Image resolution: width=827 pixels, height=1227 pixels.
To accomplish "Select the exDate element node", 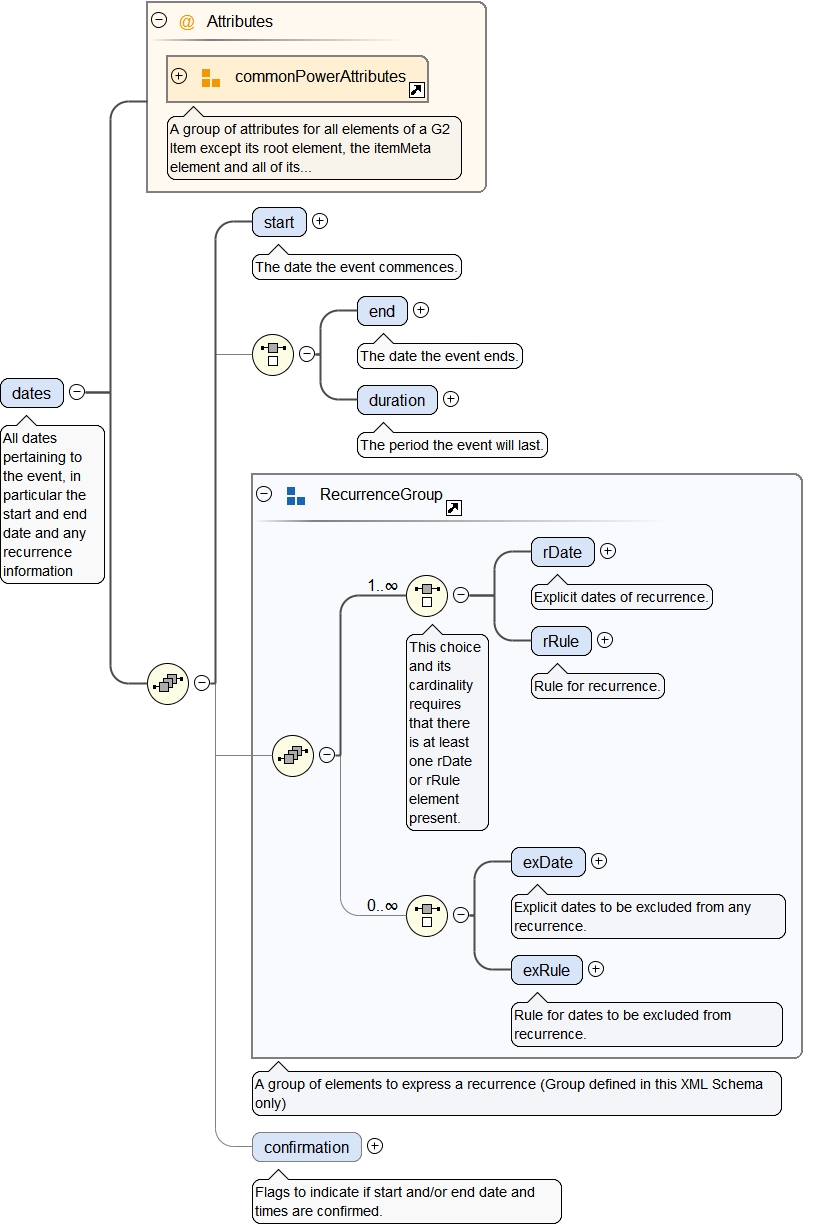I will pyautogui.click(x=548, y=861).
